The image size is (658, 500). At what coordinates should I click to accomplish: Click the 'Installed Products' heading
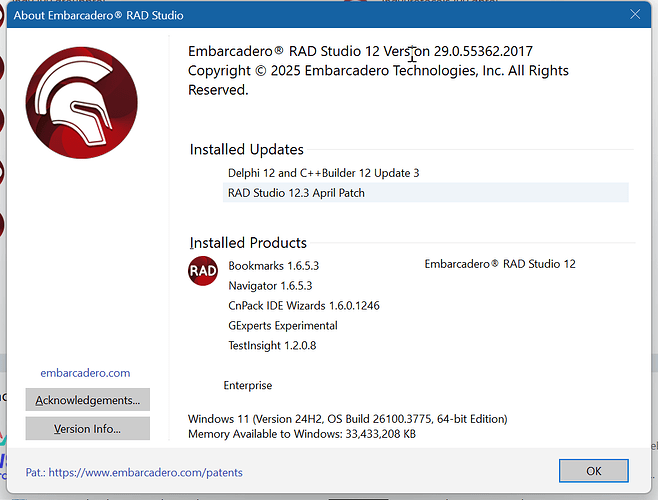coord(248,243)
